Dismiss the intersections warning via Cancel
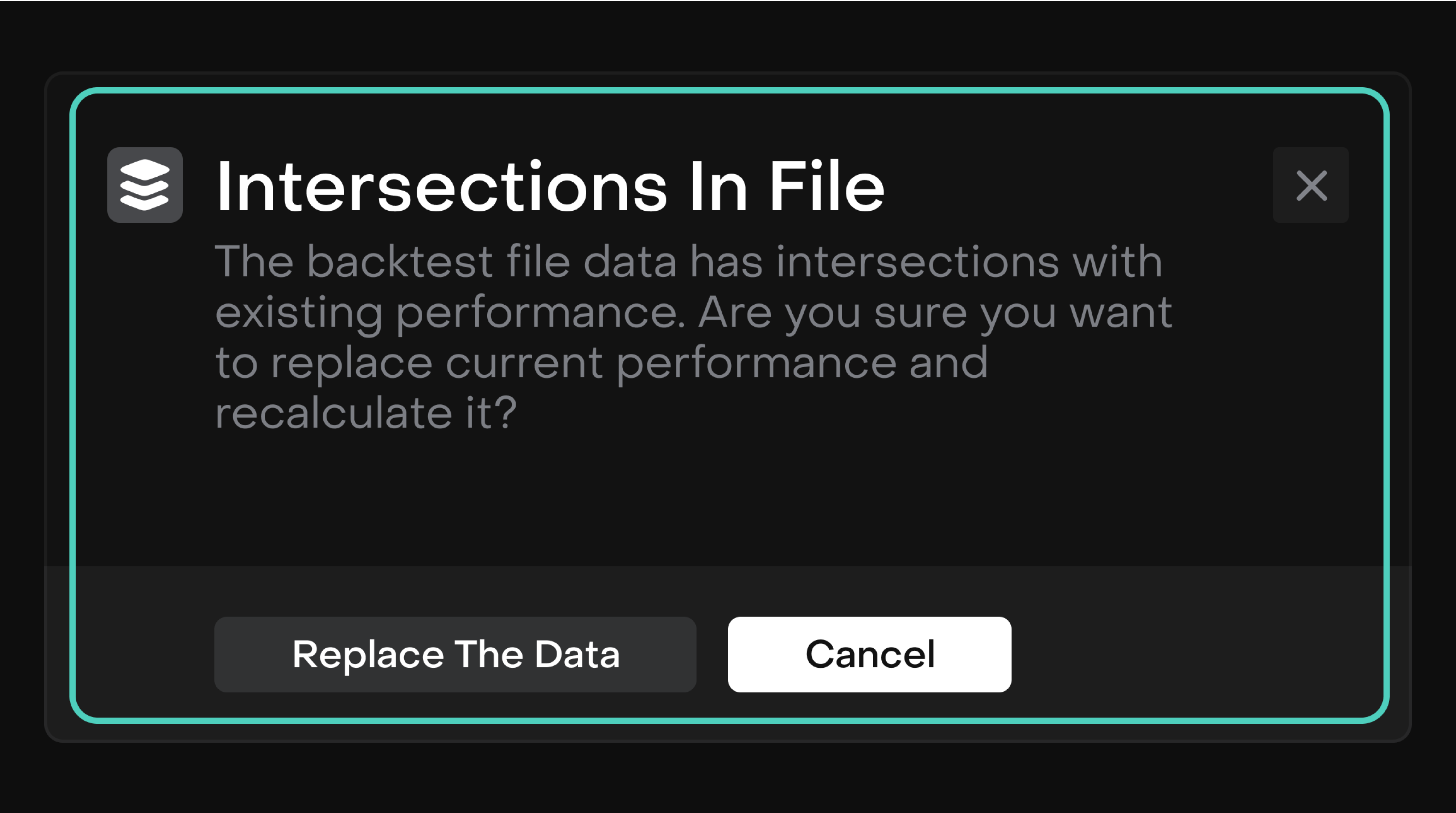This screenshot has width=1456, height=813. point(869,654)
